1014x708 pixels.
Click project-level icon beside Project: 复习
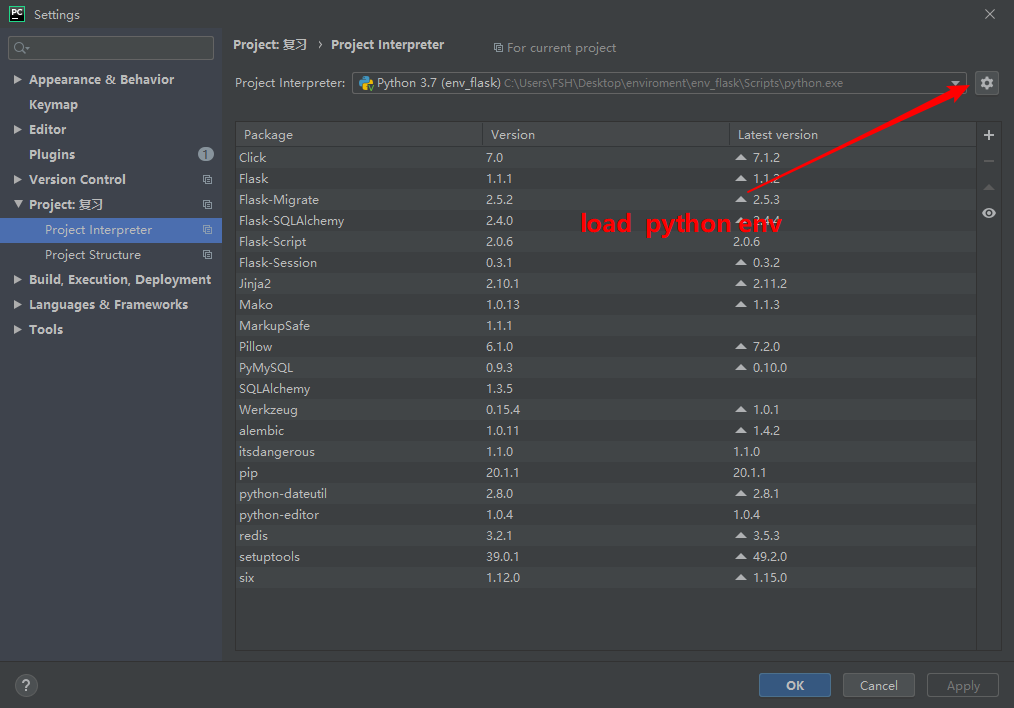pyautogui.click(x=207, y=204)
